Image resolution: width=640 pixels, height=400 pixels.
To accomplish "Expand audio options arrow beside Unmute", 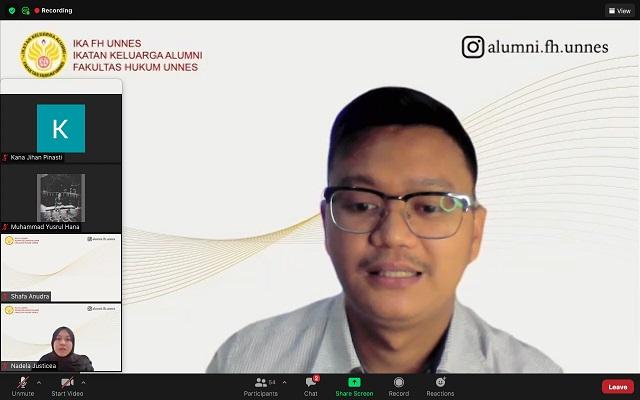I will (39, 382).
